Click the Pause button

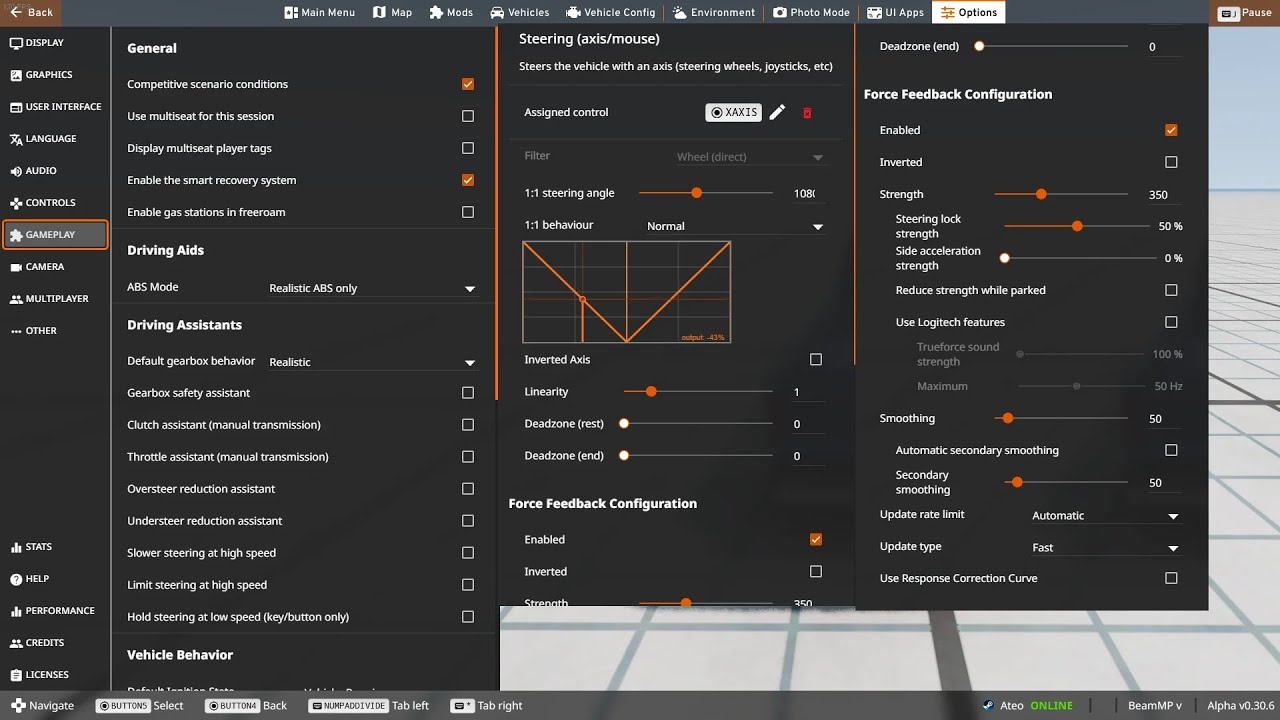(x=1244, y=12)
